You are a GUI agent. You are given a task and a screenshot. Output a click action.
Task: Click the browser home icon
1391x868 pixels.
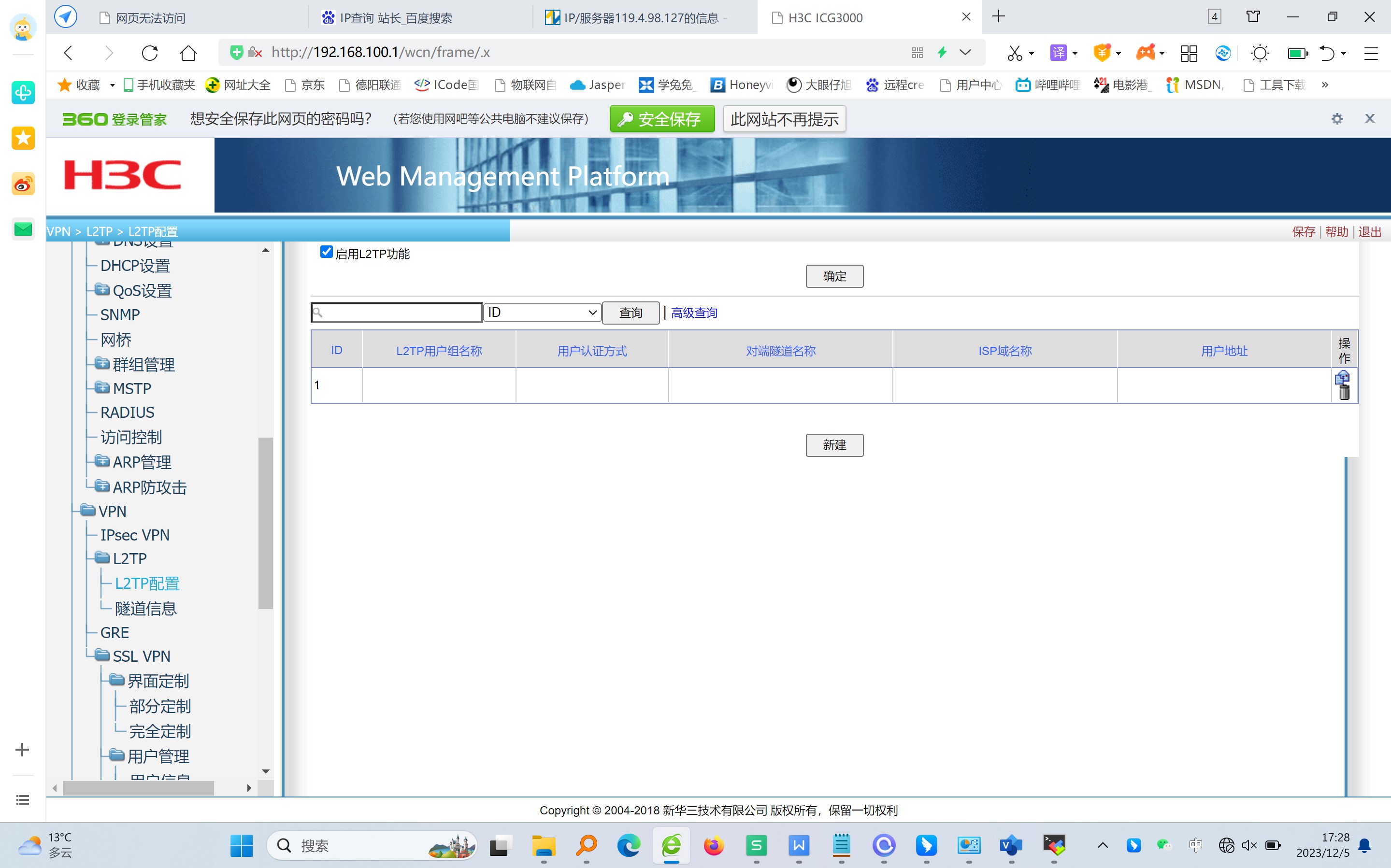(x=188, y=53)
